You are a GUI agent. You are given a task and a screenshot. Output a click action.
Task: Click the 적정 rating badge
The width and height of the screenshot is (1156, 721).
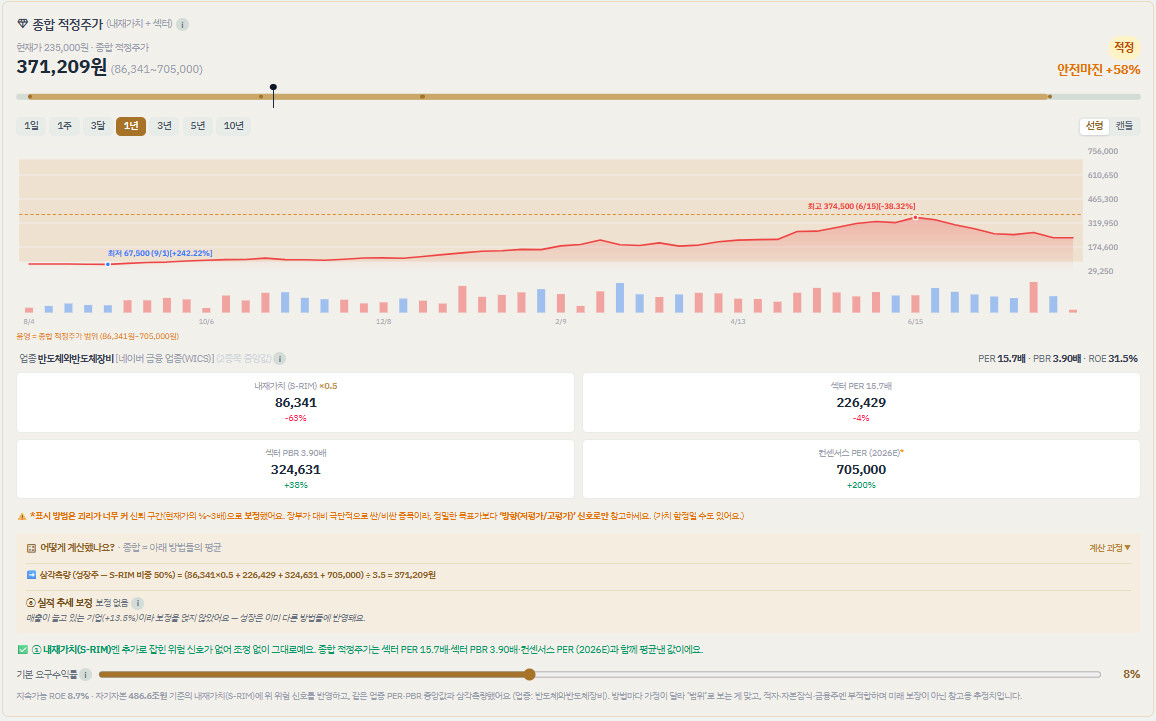(x=1124, y=47)
